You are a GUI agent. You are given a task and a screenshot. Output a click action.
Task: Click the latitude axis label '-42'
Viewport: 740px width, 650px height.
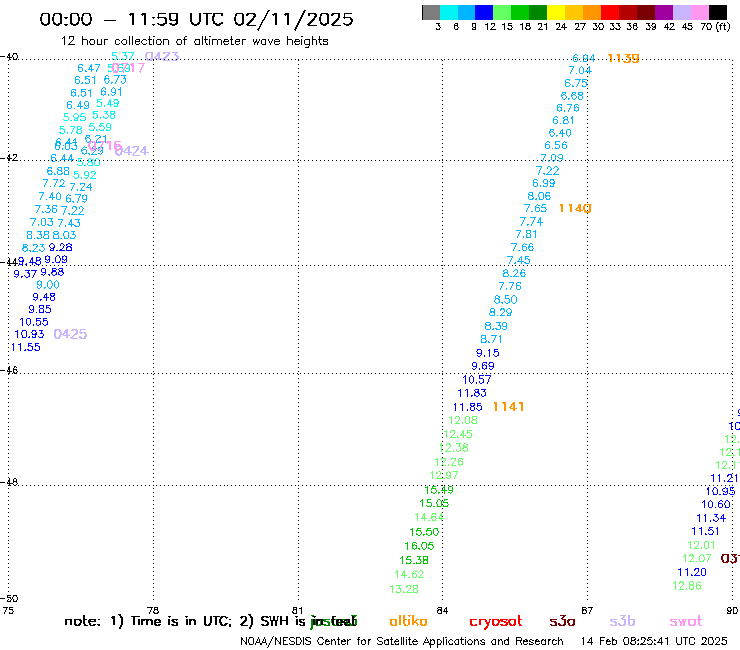[9, 157]
